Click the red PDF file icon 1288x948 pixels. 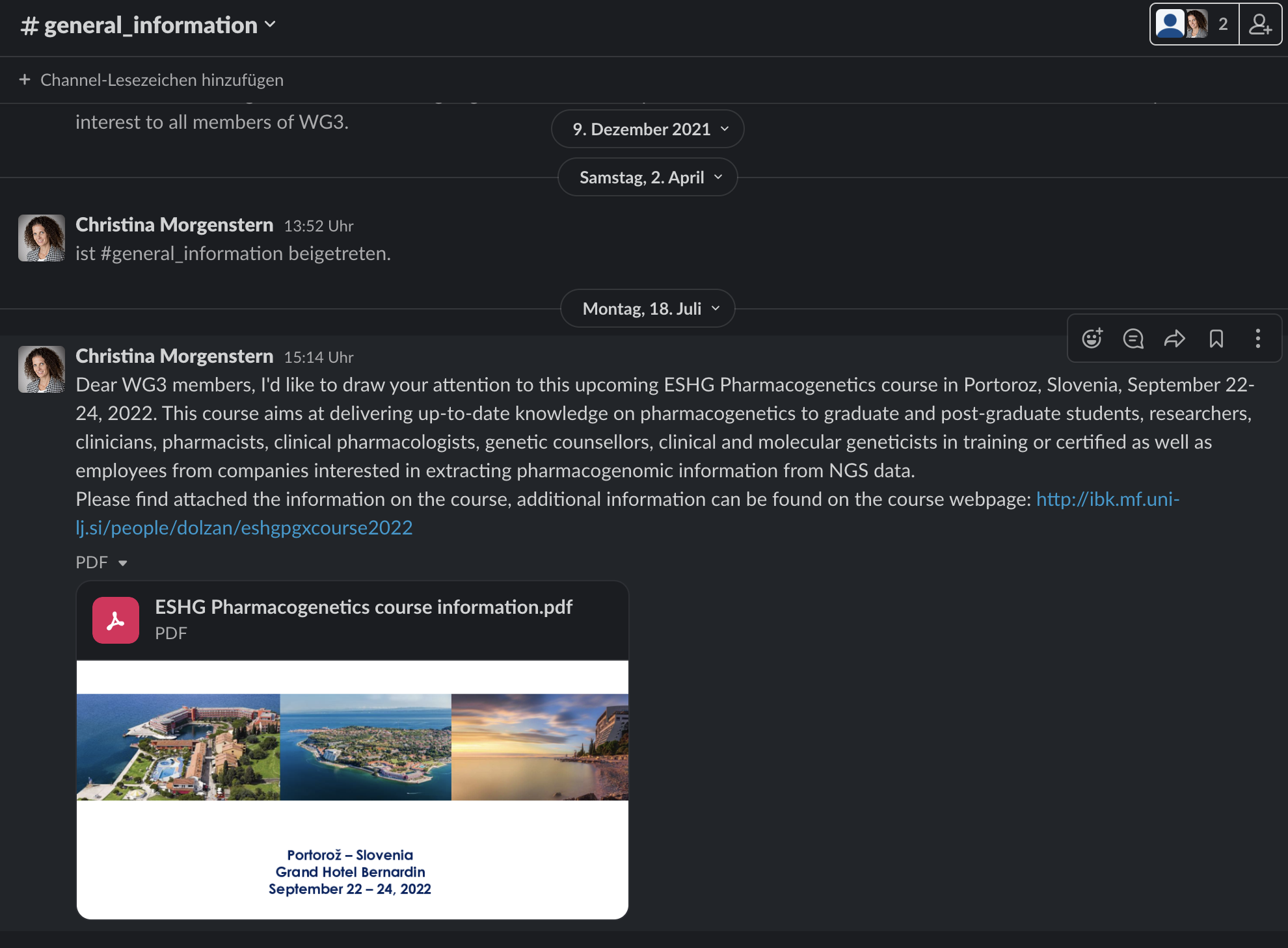116,620
